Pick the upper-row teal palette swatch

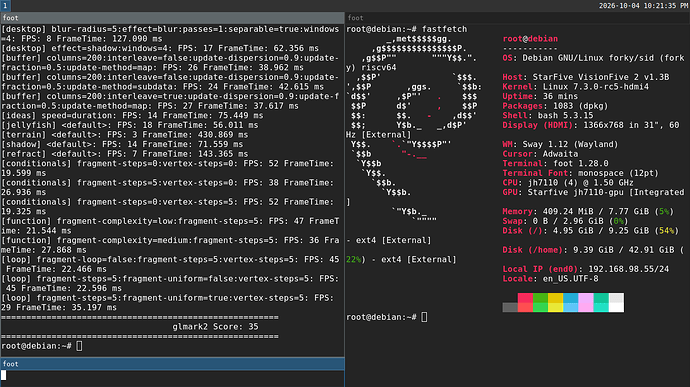[x=601, y=298]
